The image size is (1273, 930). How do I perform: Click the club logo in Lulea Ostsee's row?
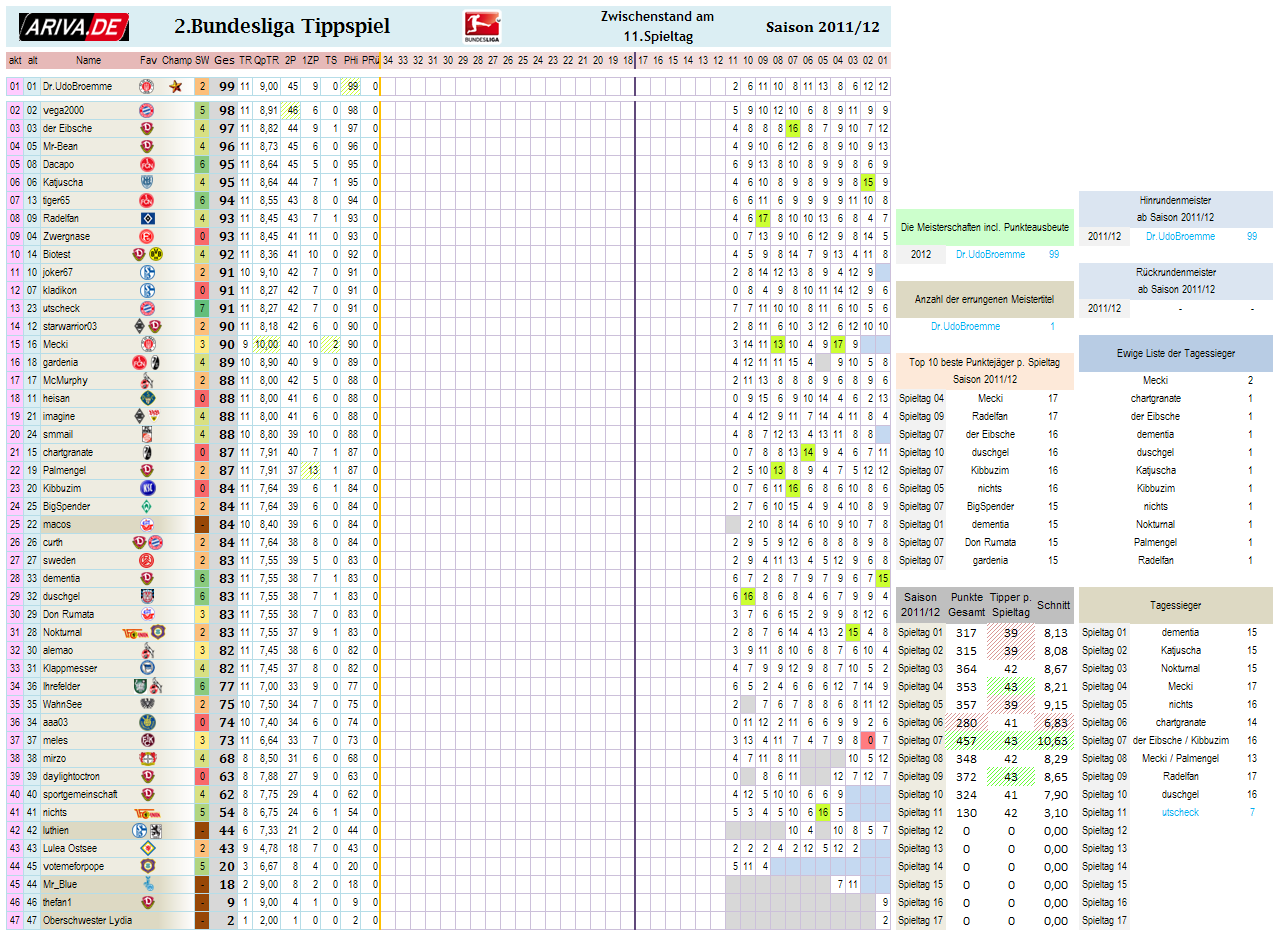pyautogui.click(x=147, y=849)
